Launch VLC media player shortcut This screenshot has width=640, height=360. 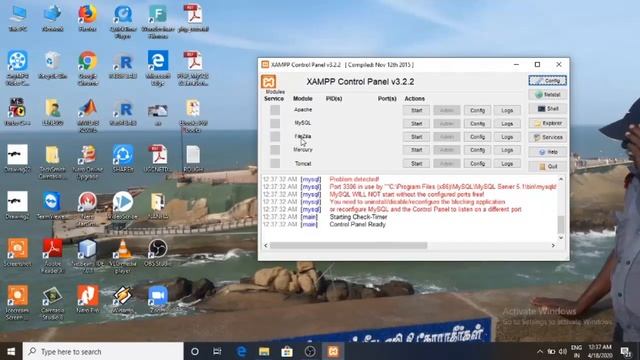click(x=122, y=256)
